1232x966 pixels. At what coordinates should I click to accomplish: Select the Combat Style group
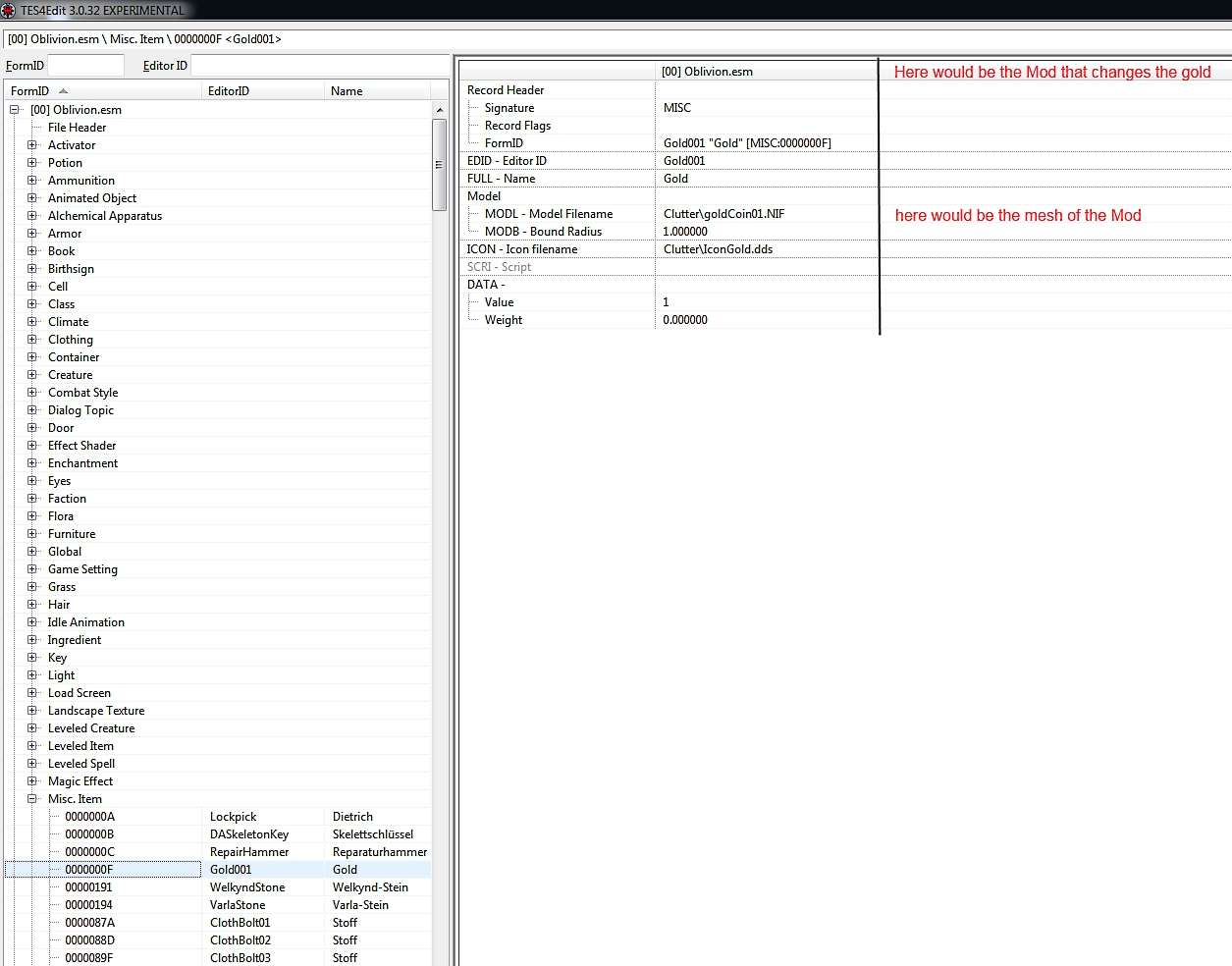[x=82, y=393]
